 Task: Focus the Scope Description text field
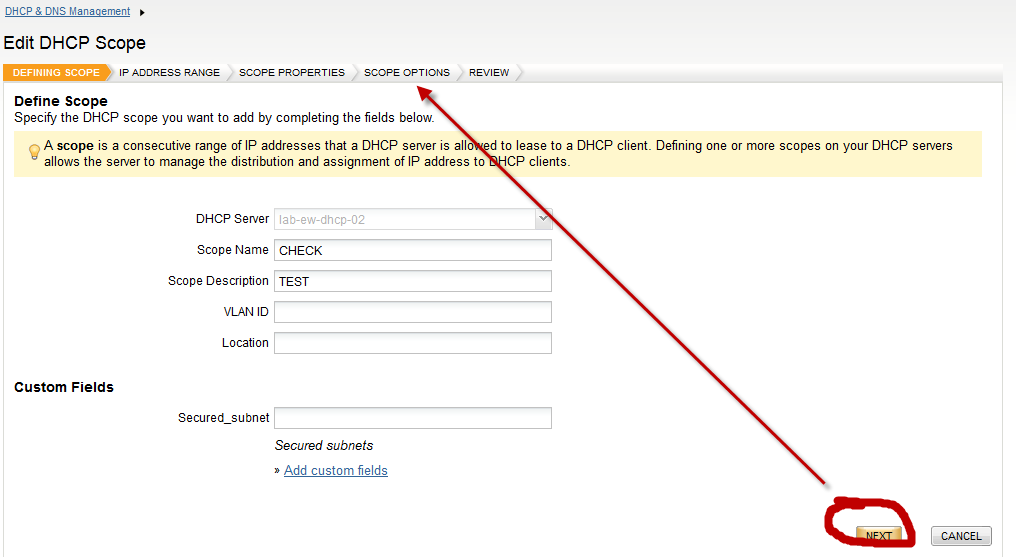click(413, 281)
